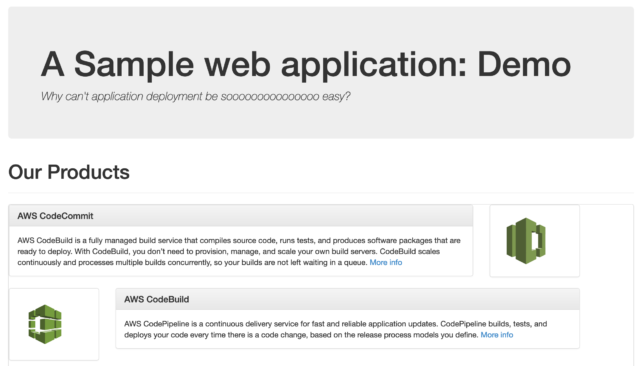Screen dimensions: 640x366
Task: Open More info link in AWS CodeBuild panel
Action: click(497, 335)
